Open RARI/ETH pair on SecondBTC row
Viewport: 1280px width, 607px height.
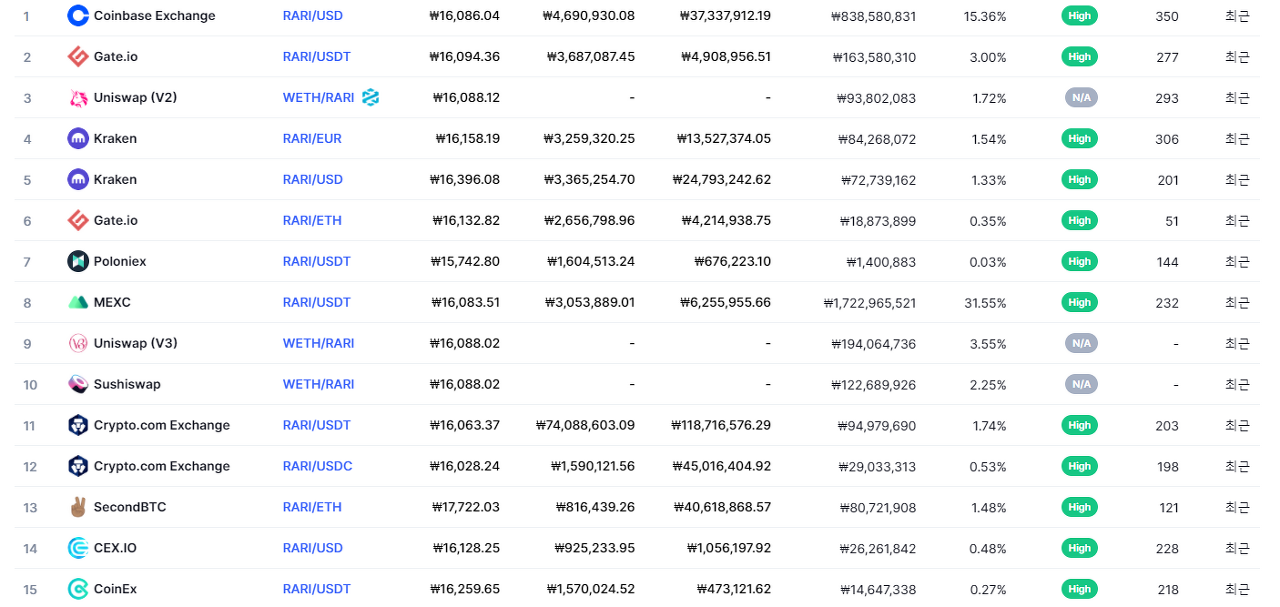point(312,508)
